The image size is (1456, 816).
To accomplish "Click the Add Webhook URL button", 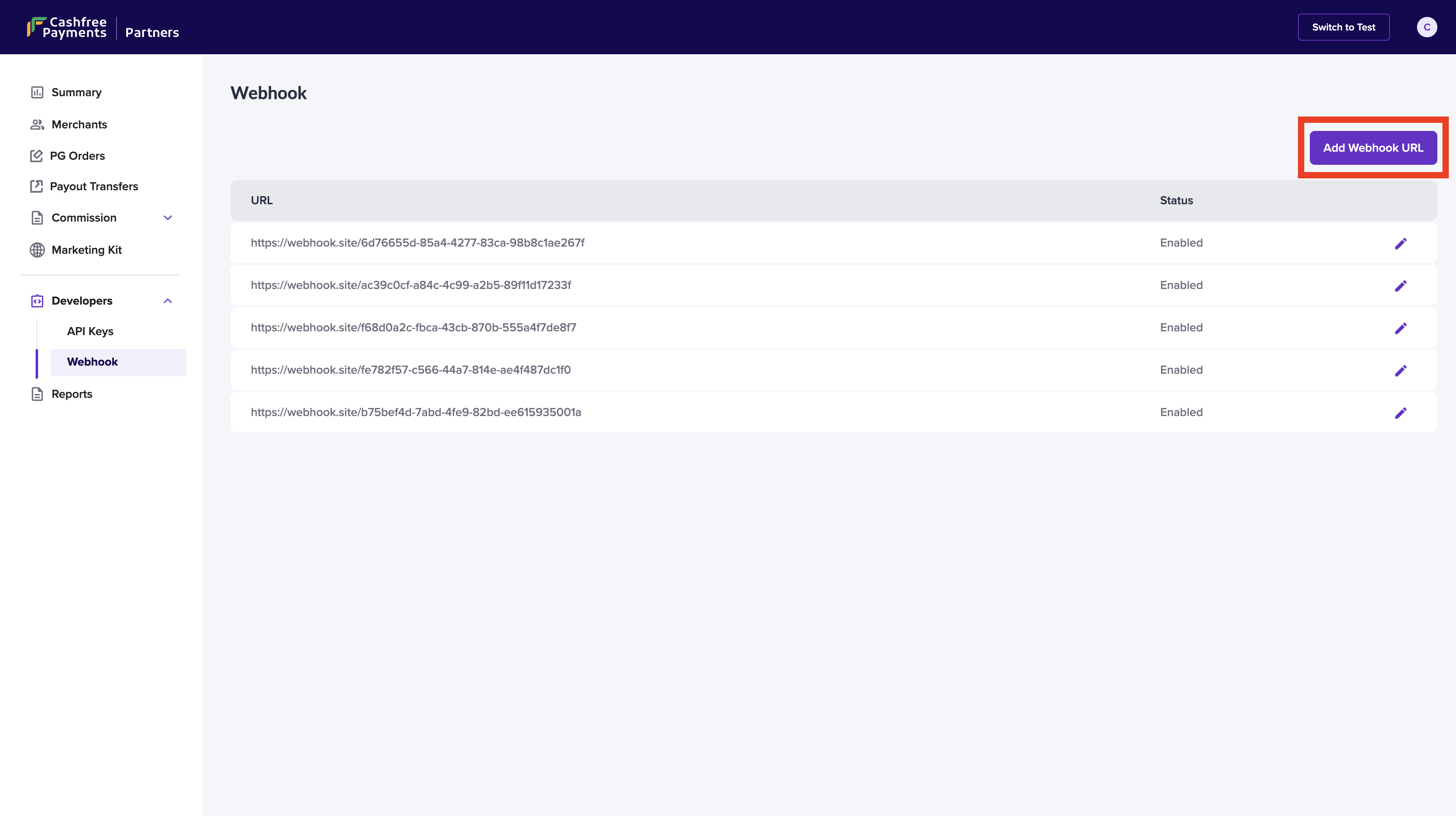I will tap(1373, 147).
